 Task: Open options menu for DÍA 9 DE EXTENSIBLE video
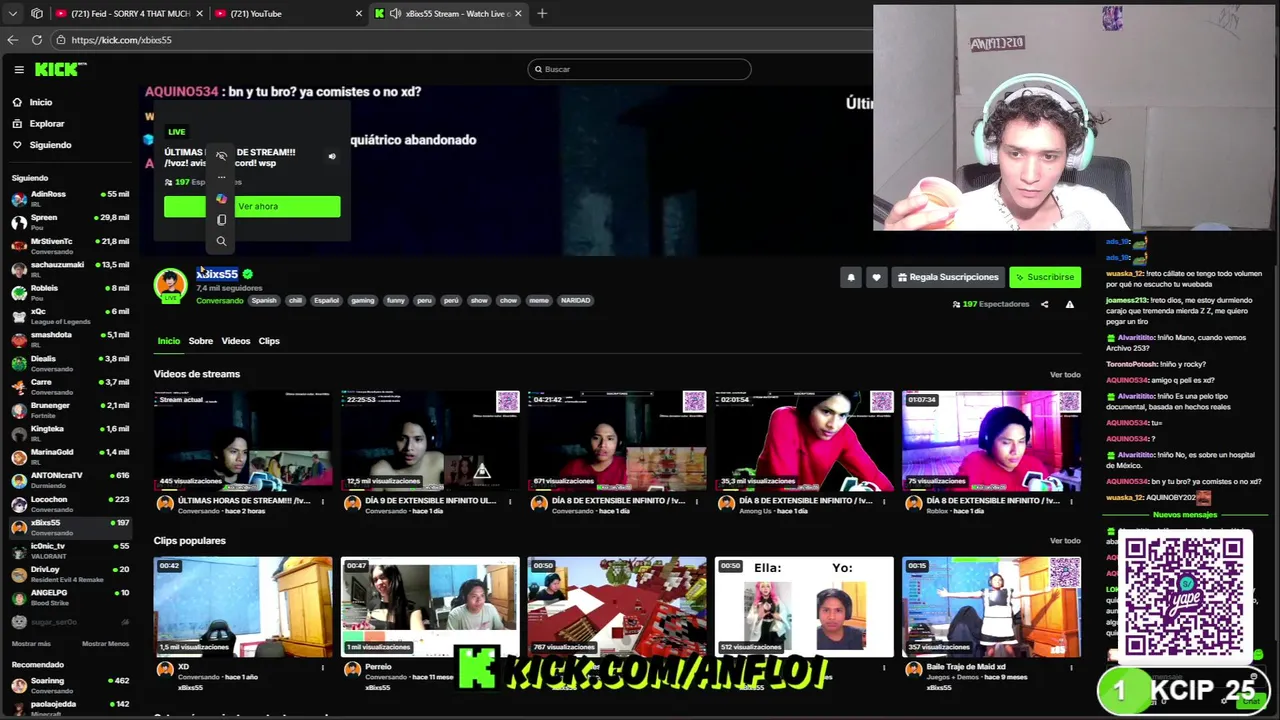point(510,501)
